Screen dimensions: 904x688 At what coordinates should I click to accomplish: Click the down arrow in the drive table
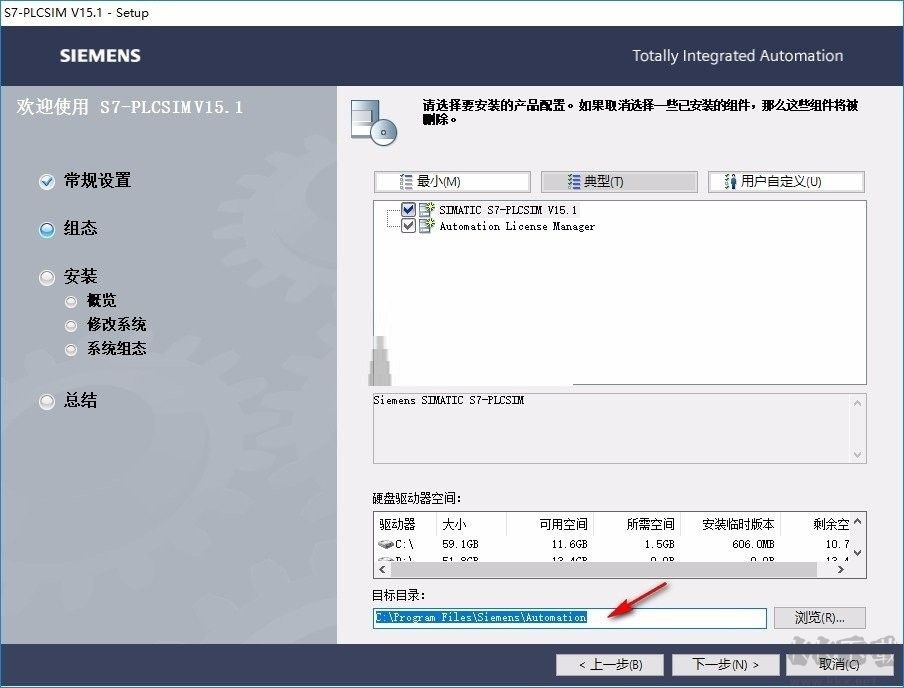pos(857,552)
